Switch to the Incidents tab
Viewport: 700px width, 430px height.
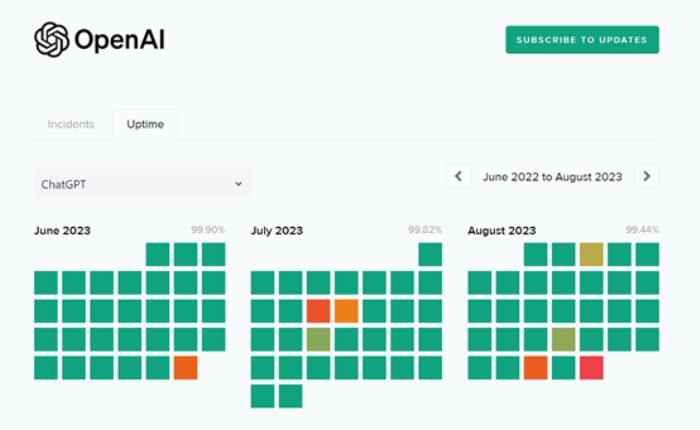pos(71,124)
